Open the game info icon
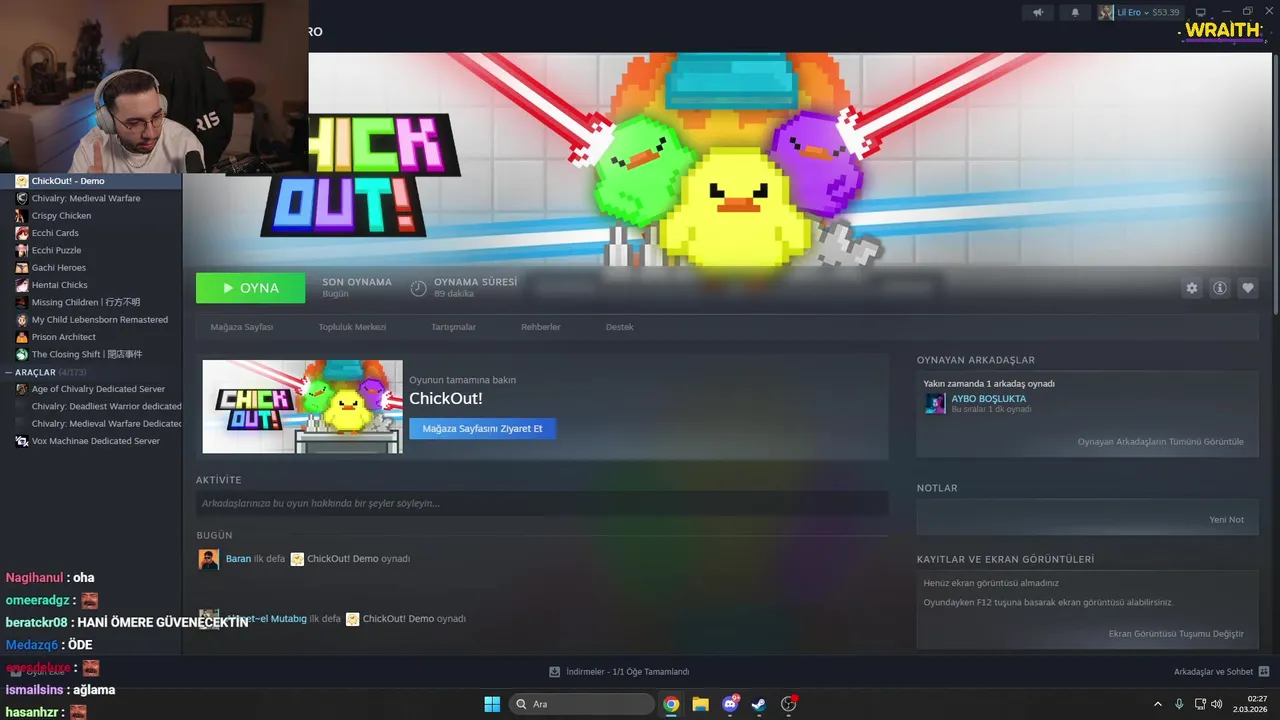The height and width of the screenshot is (720, 1280). pyautogui.click(x=1220, y=288)
